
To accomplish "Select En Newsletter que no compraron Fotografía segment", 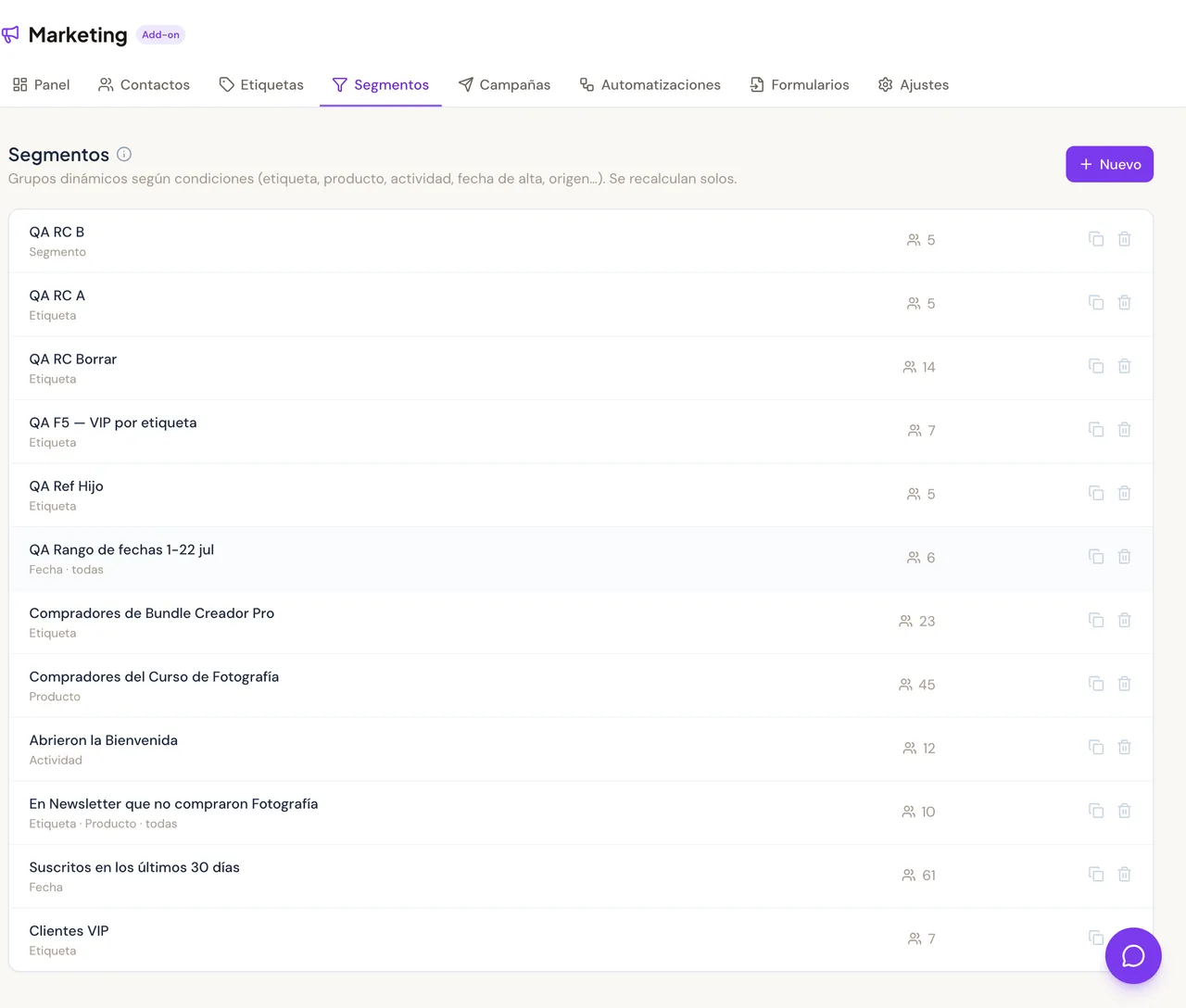I will (x=581, y=813).
